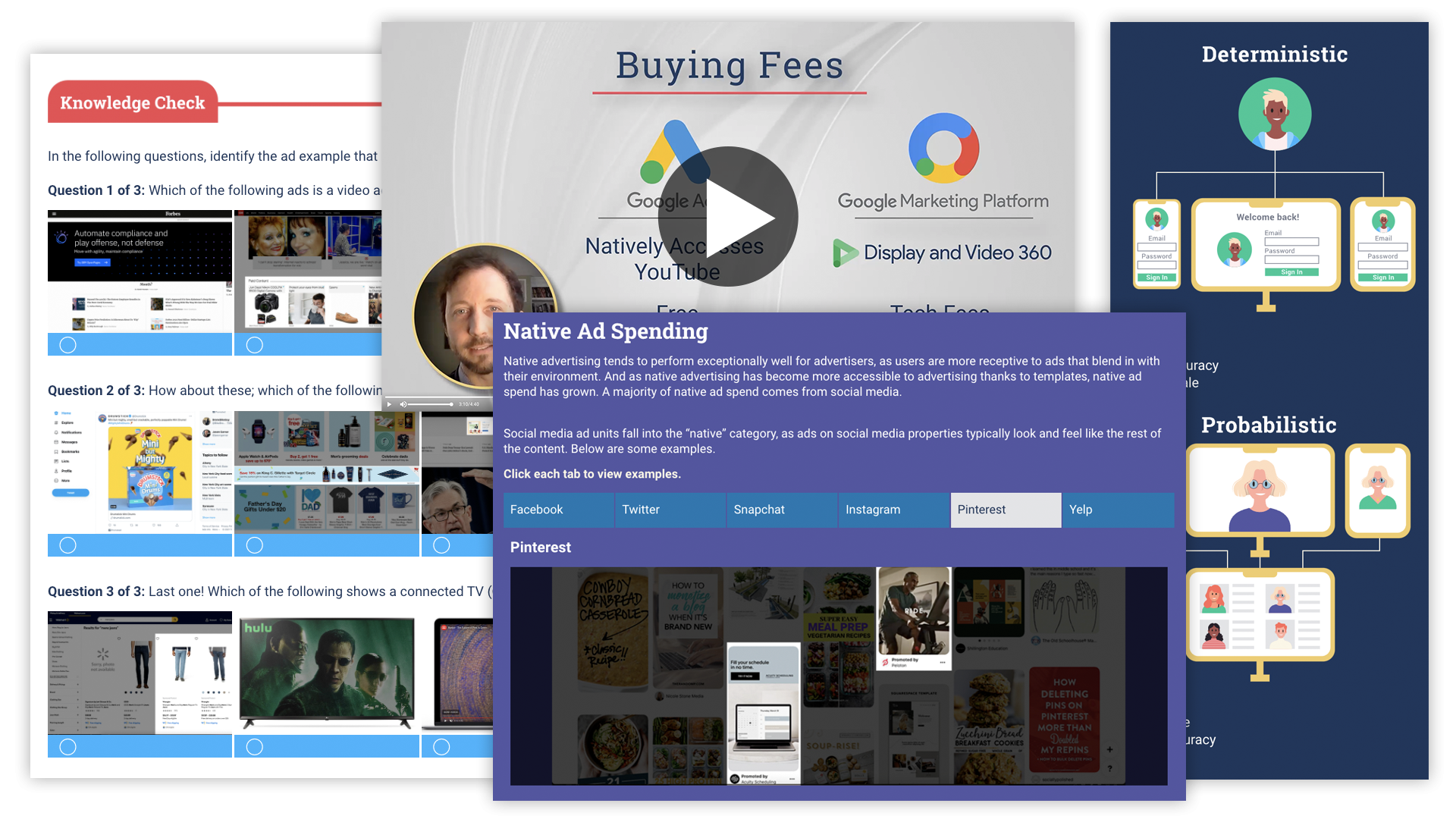Screen dimensions: 1456x819
Task: Open the Facebook tab
Action: (x=559, y=510)
